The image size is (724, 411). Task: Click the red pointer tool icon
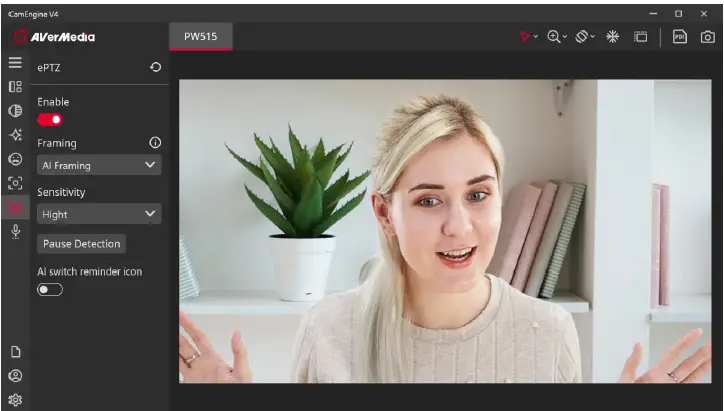coord(525,36)
